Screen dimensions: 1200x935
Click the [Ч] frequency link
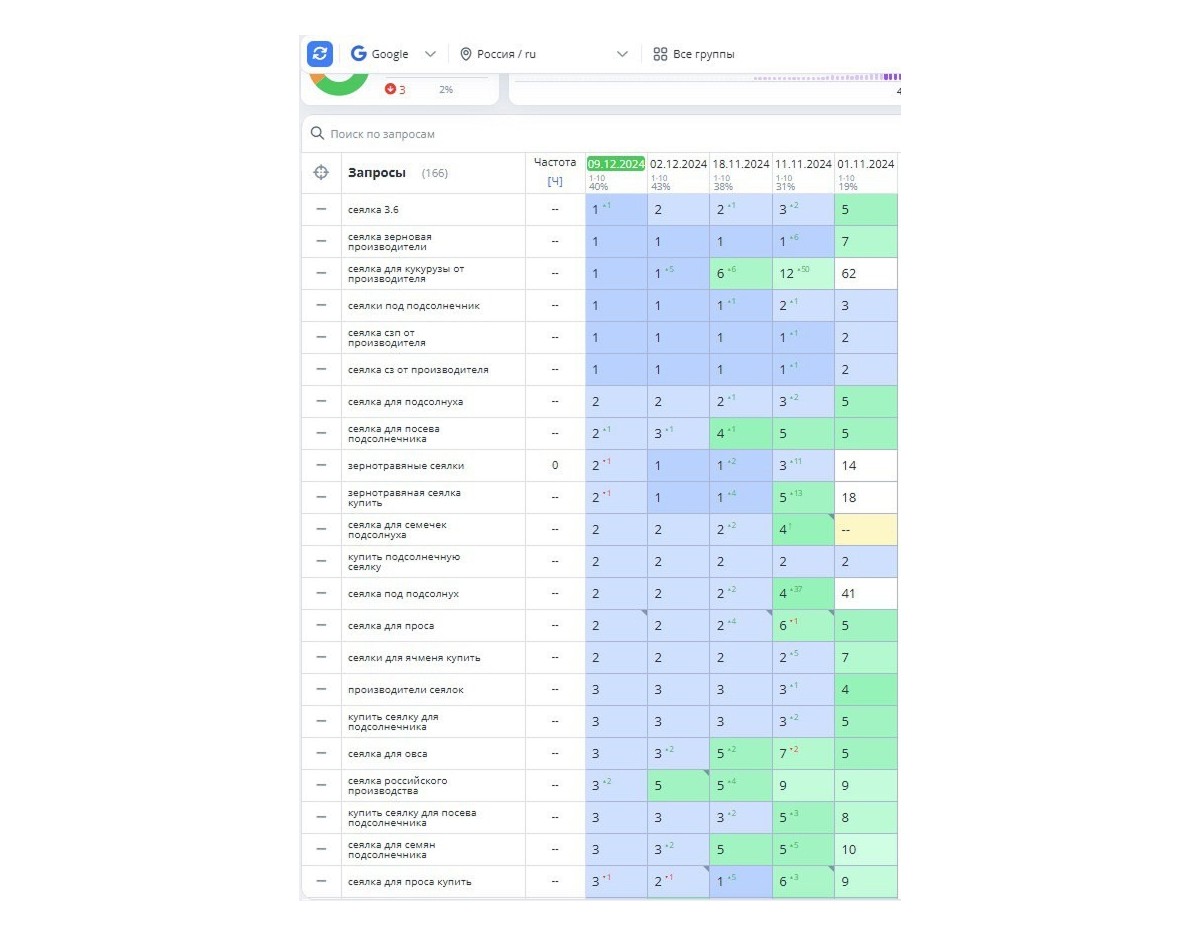(555, 181)
